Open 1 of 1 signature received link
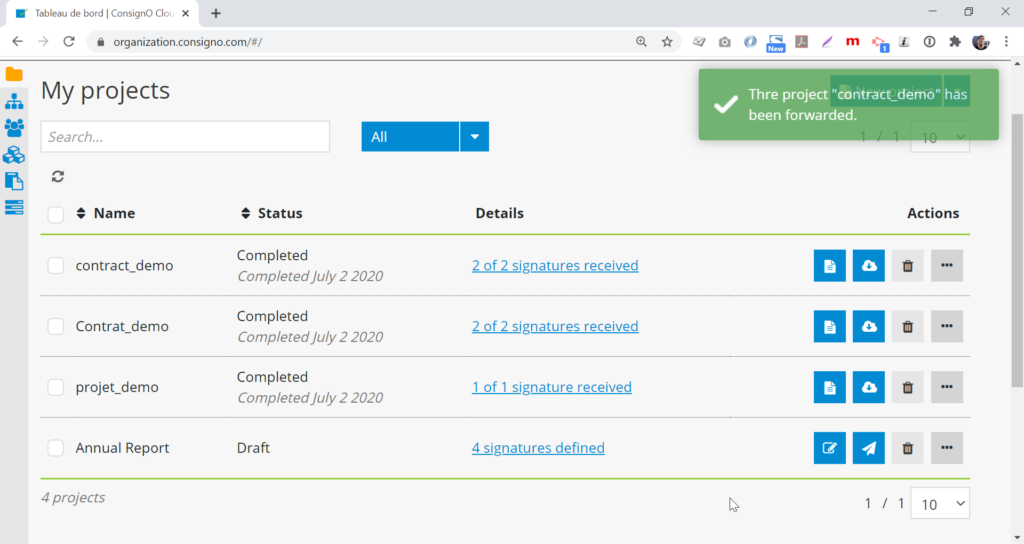This screenshot has height=544, width=1024. (551, 387)
